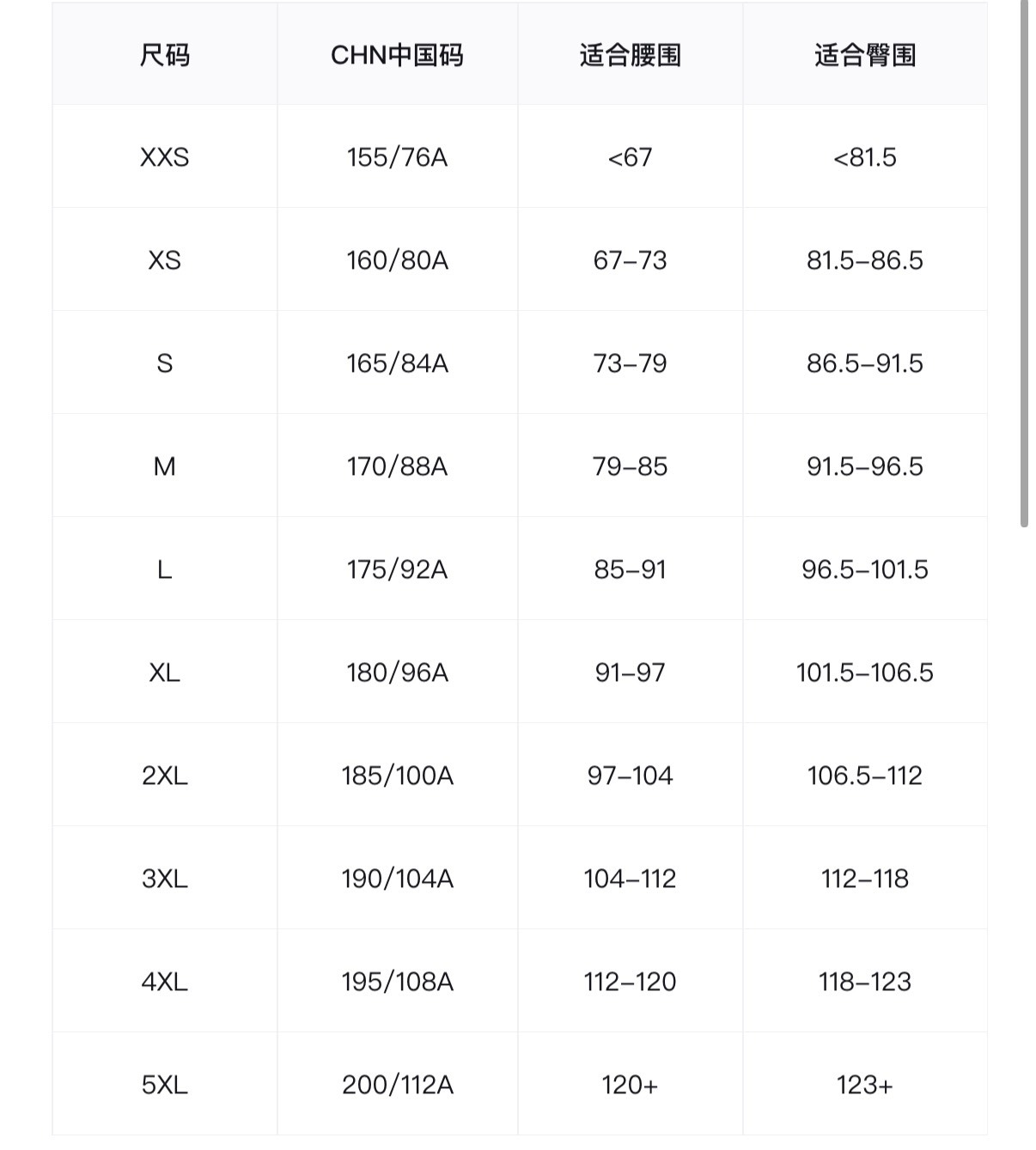The image size is (1036, 1150).
Task: Click the 190/104A China size cell
Action: [x=397, y=879]
